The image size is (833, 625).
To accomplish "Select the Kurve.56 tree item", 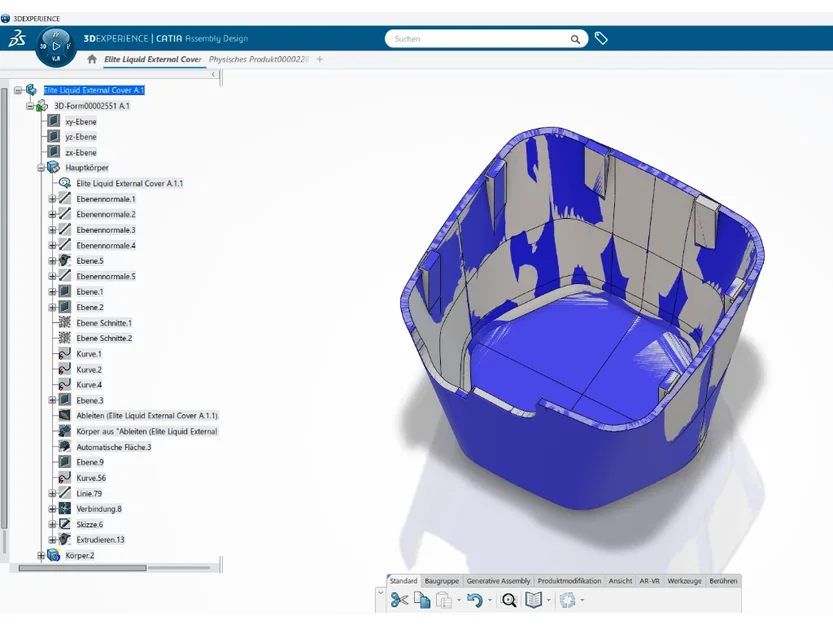I will [91, 478].
